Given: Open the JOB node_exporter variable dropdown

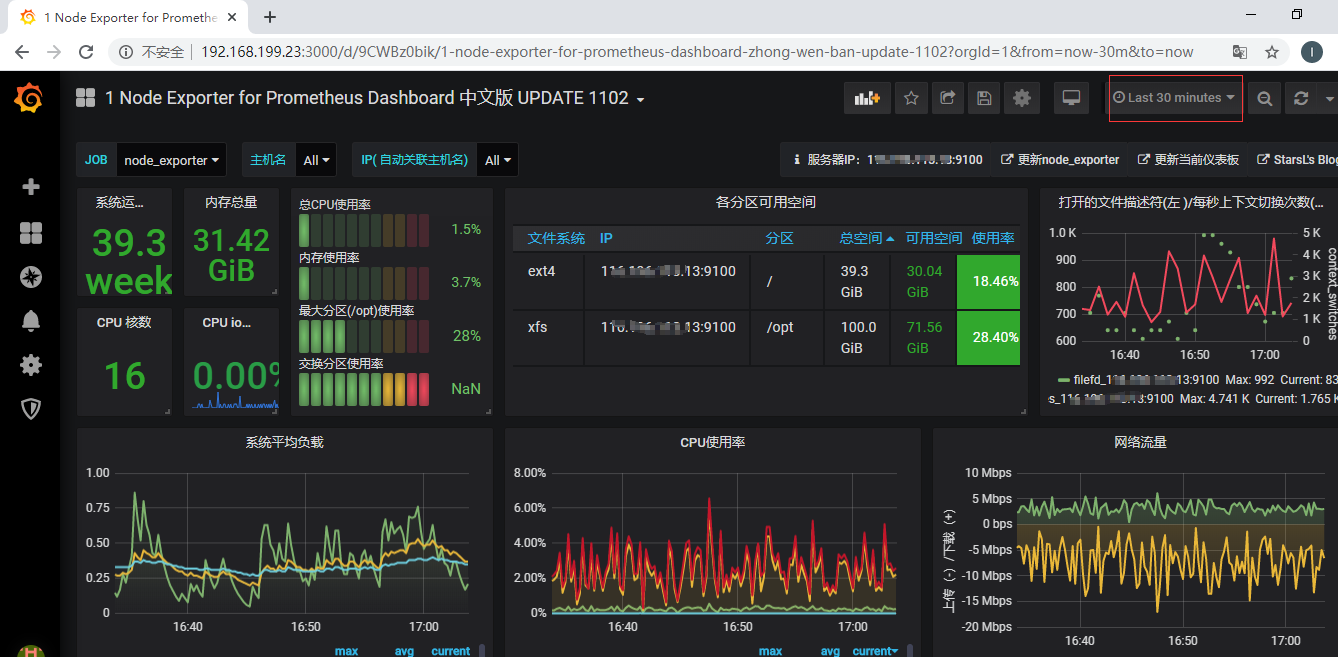Looking at the screenshot, I should click(x=172, y=160).
